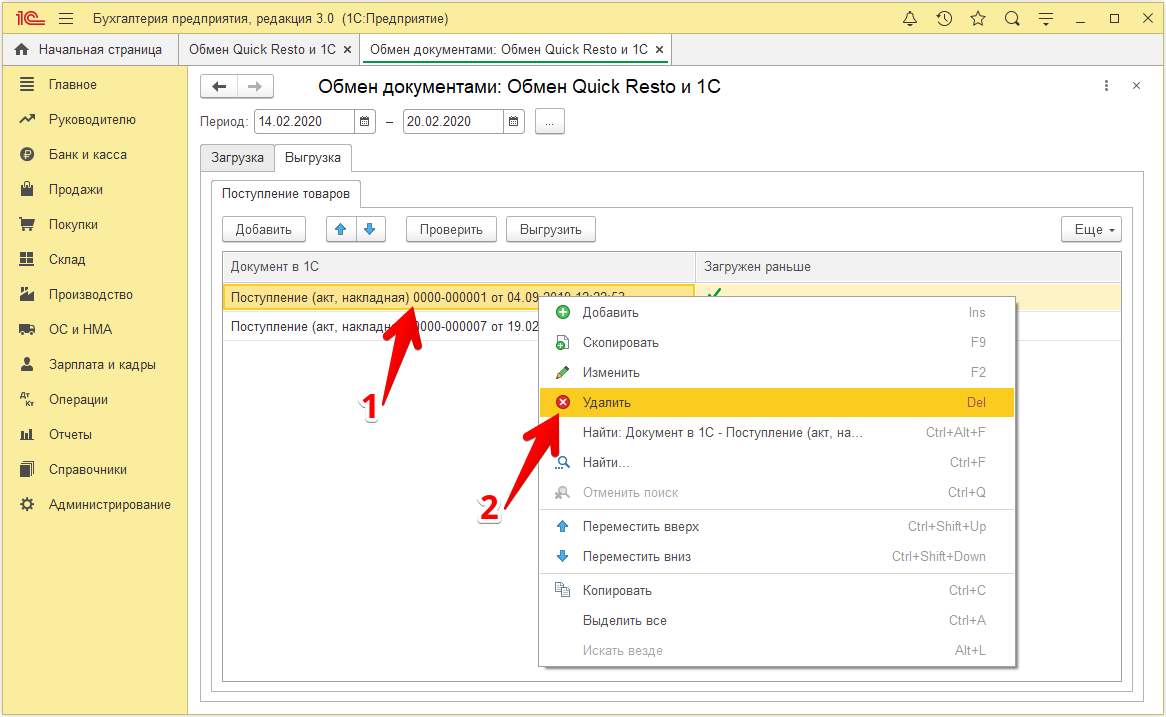Screen dimensions: 1166x717
Task: Click the end date field 20.02.2020
Action: 454,121
